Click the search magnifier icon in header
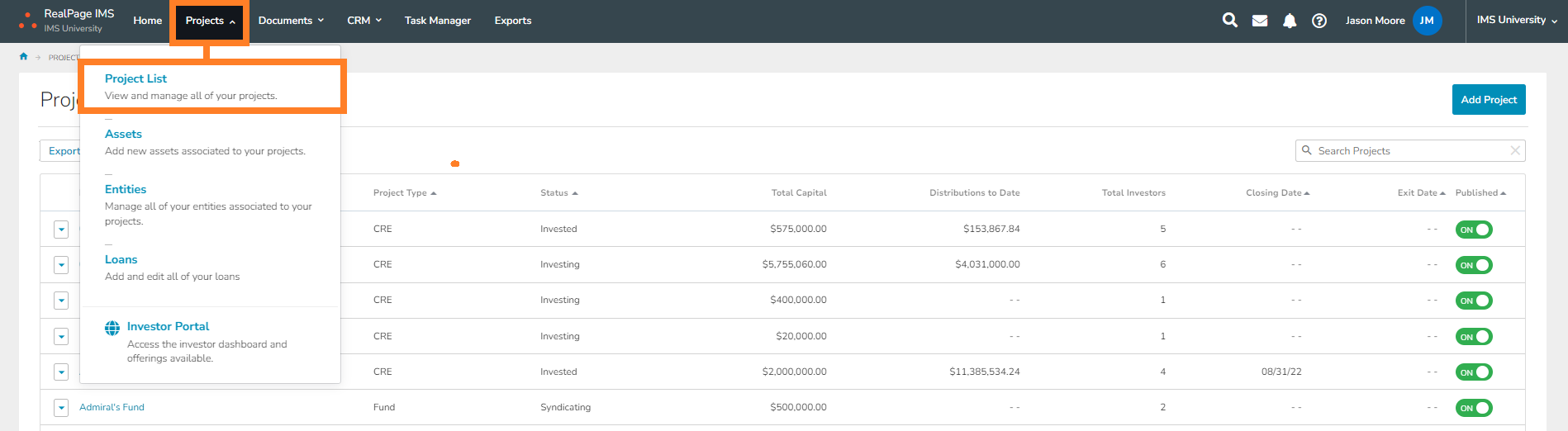The height and width of the screenshot is (431, 1568). (1229, 21)
